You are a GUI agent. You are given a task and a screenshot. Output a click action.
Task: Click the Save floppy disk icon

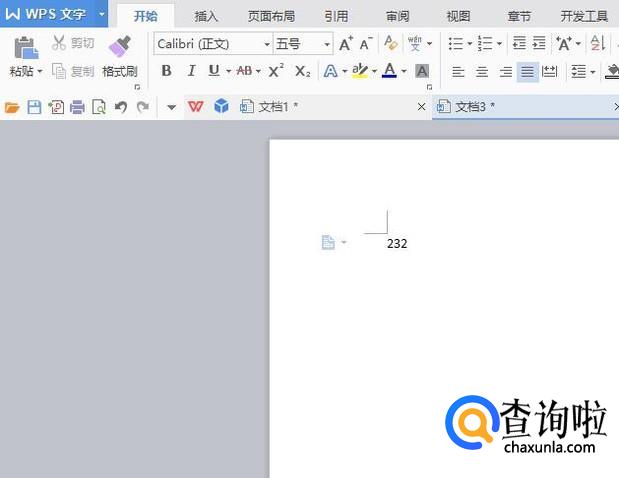(x=34, y=107)
